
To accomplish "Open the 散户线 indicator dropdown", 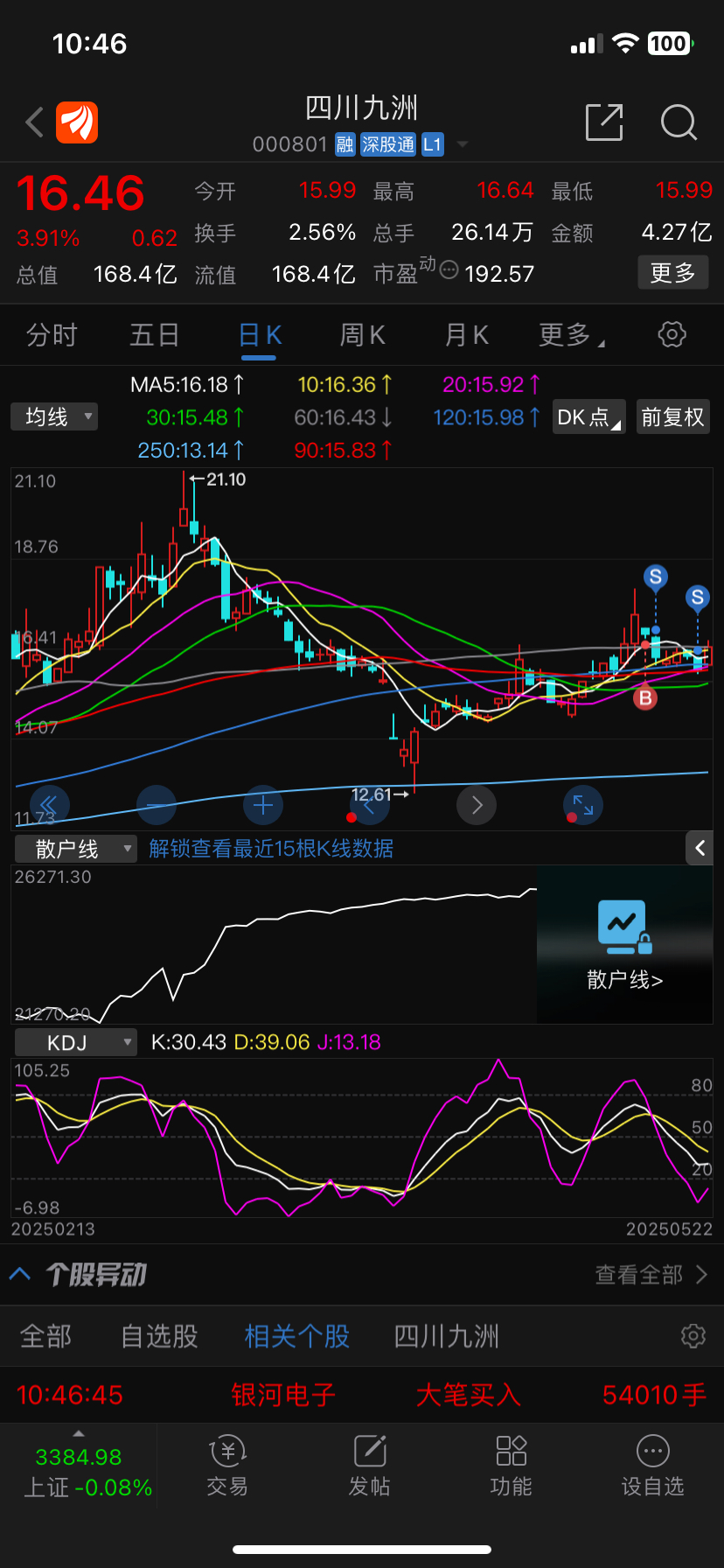I will pos(76,849).
